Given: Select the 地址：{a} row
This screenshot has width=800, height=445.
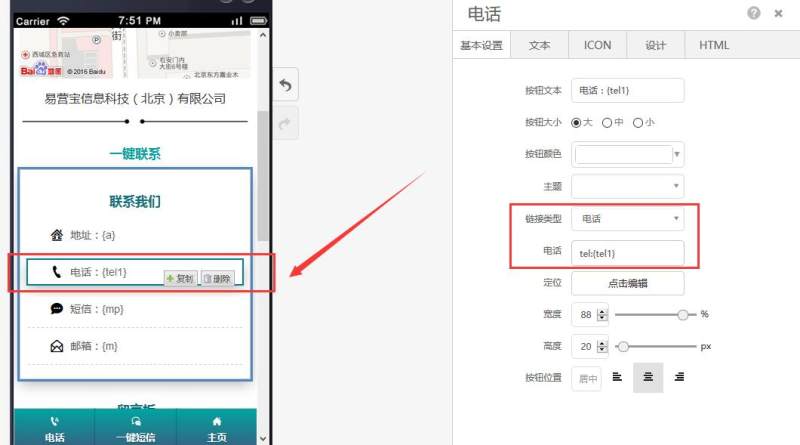Looking at the screenshot, I should click(135, 235).
